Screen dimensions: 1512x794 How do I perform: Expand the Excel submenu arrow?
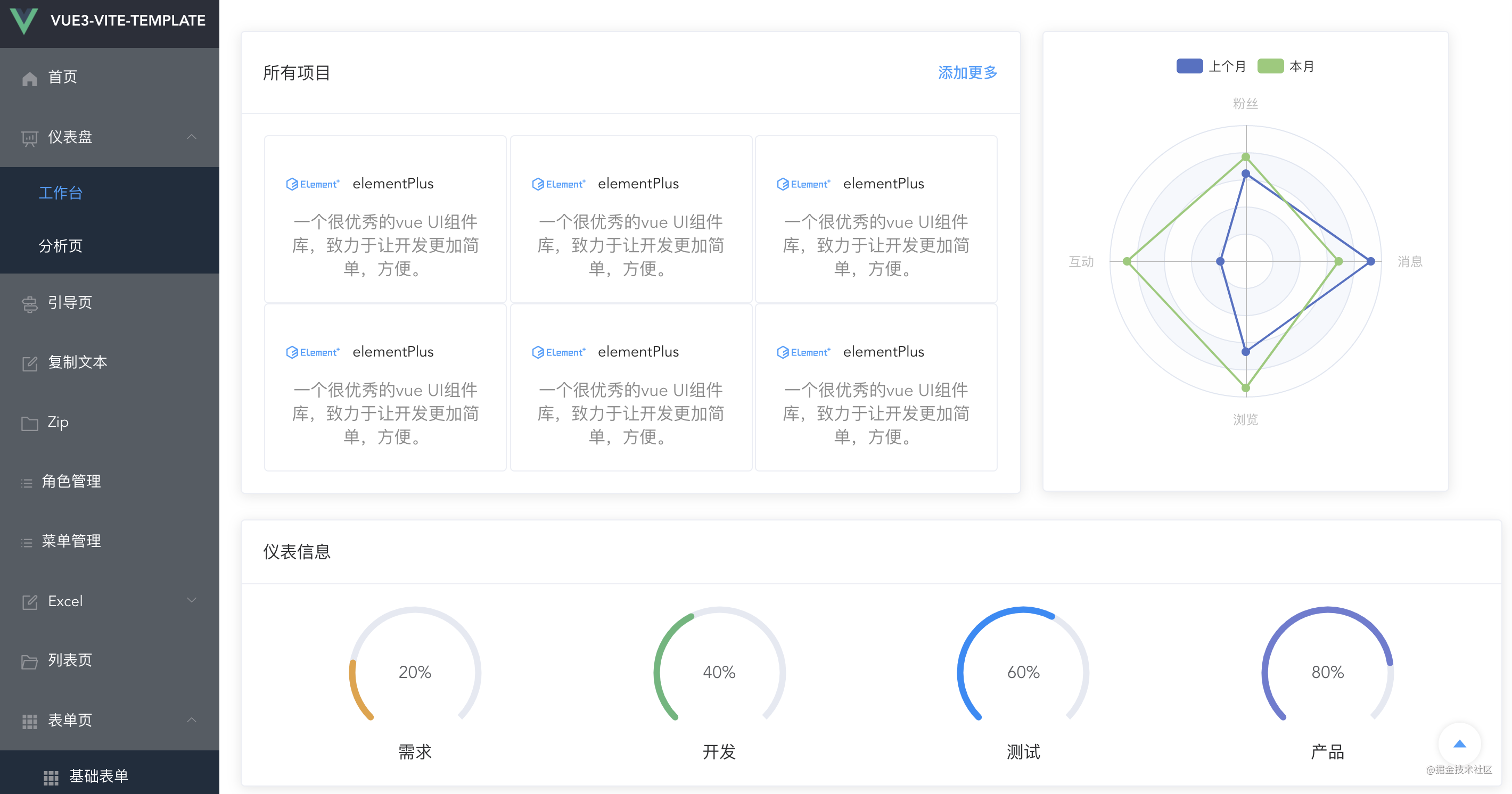191,600
